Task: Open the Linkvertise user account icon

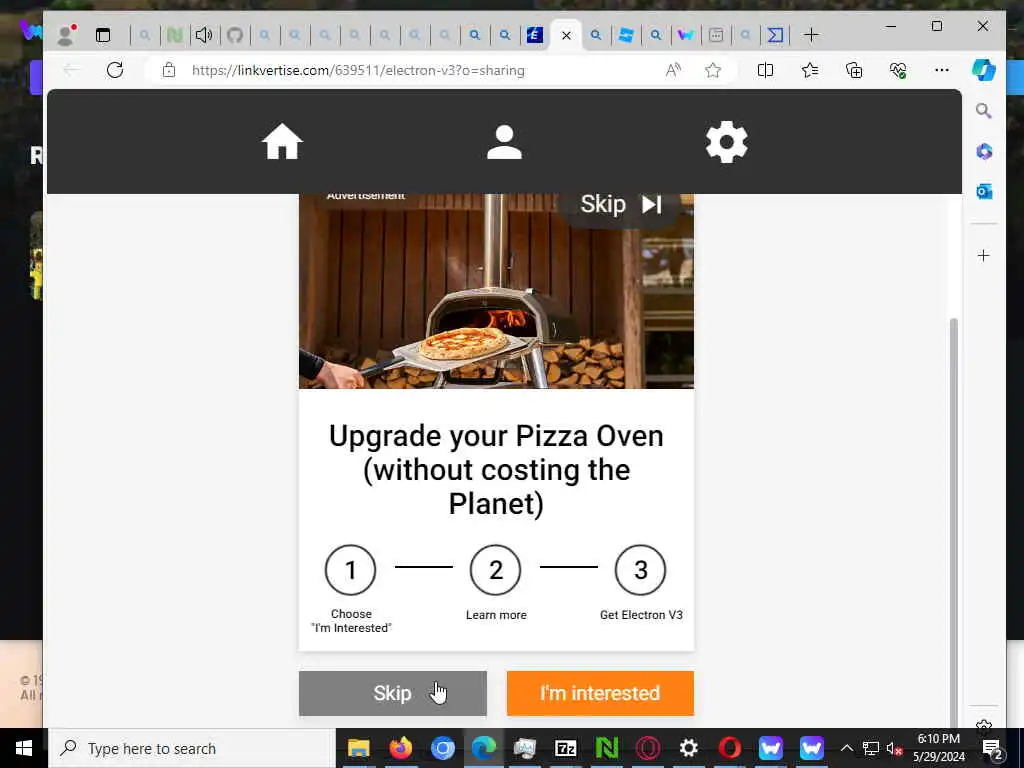Action: [504, 142]
